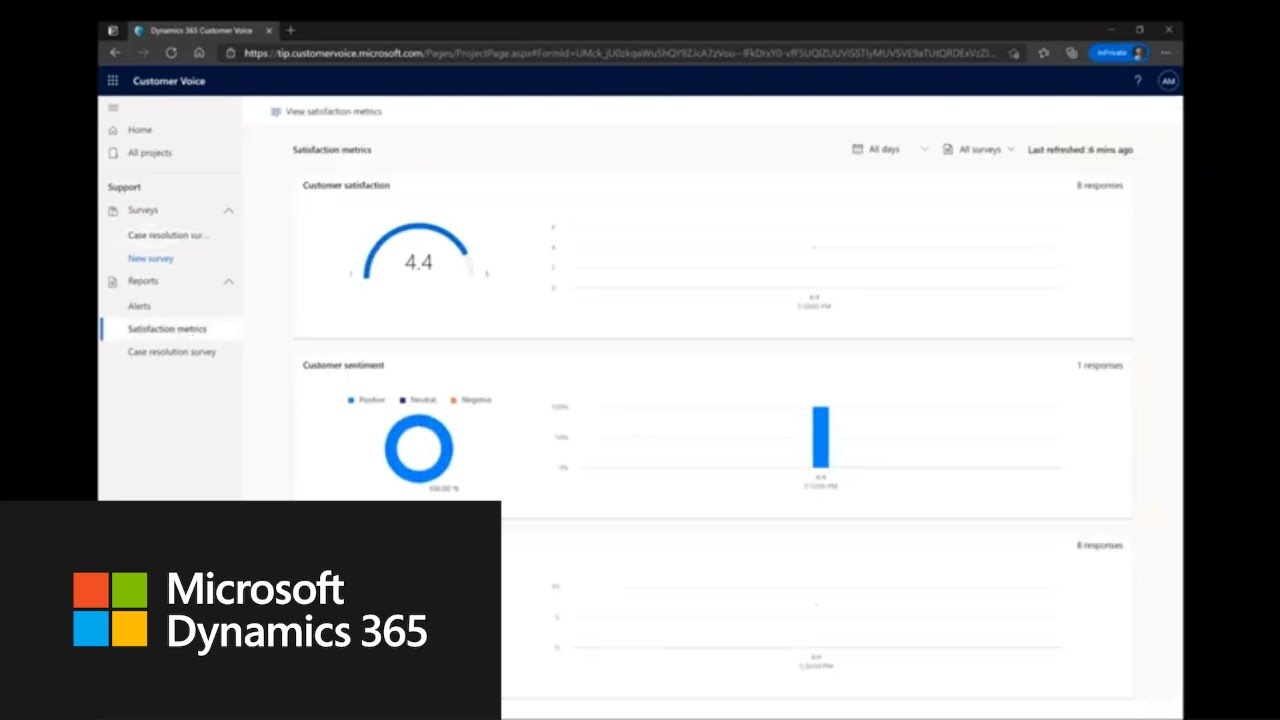1280x720 pixels.
Task: Open Alerts report
Action: [139, 306]
